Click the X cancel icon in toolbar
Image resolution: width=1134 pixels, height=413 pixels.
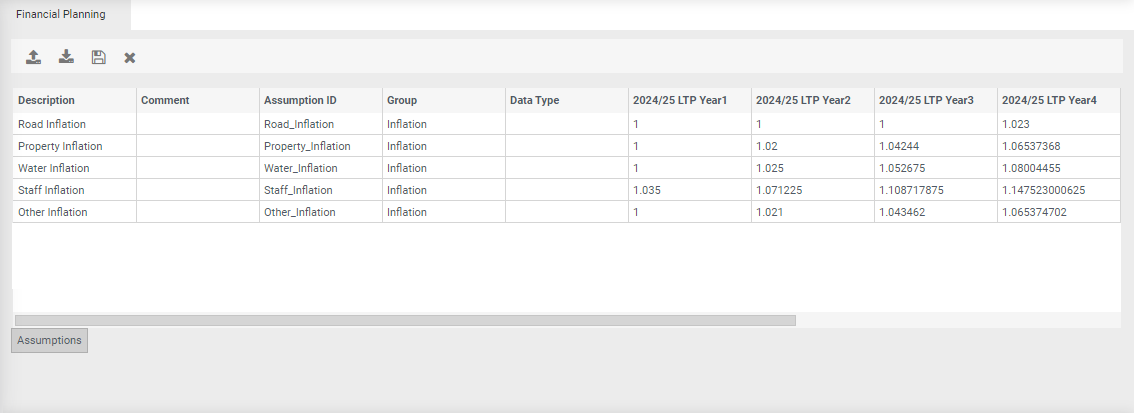(x=130, y=58)
